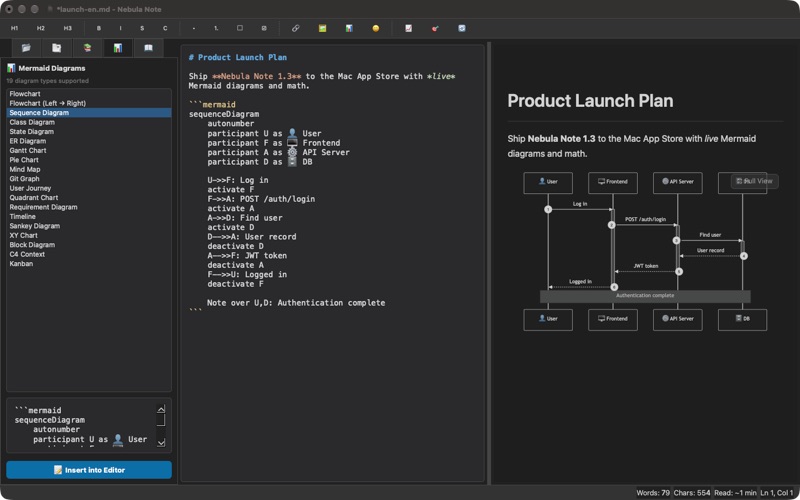Click the snippet preview scrollbar thumb

(161, 420)
